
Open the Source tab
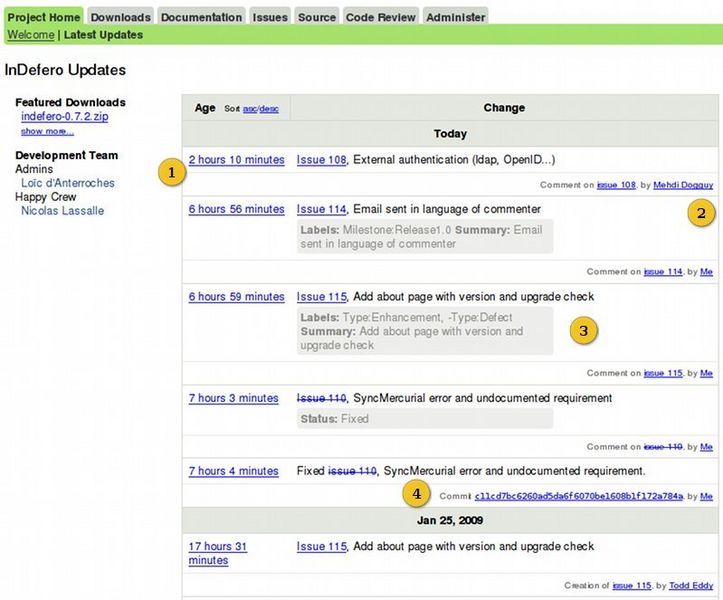coord(317,17)
